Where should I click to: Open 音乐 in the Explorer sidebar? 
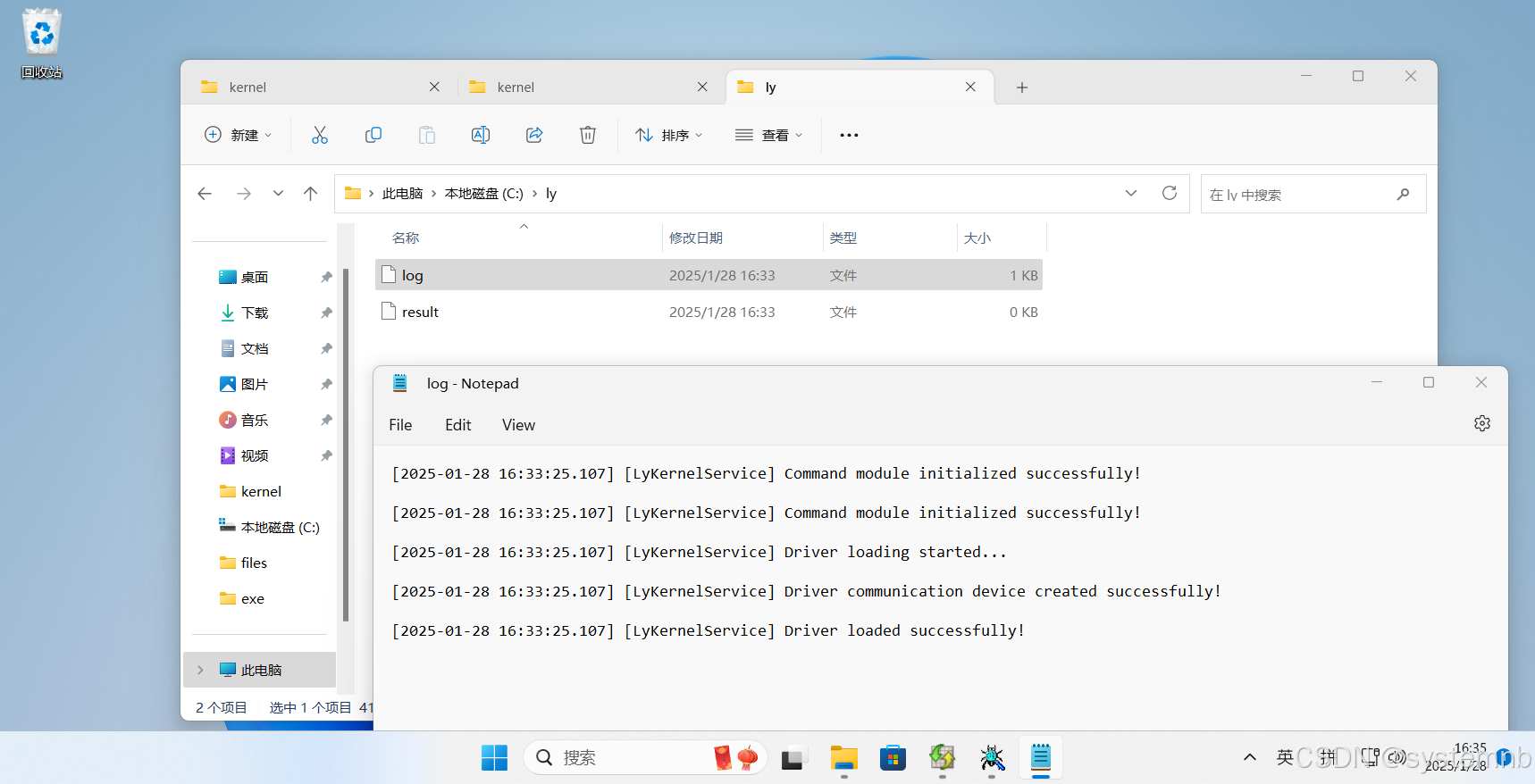pos(255,420)
